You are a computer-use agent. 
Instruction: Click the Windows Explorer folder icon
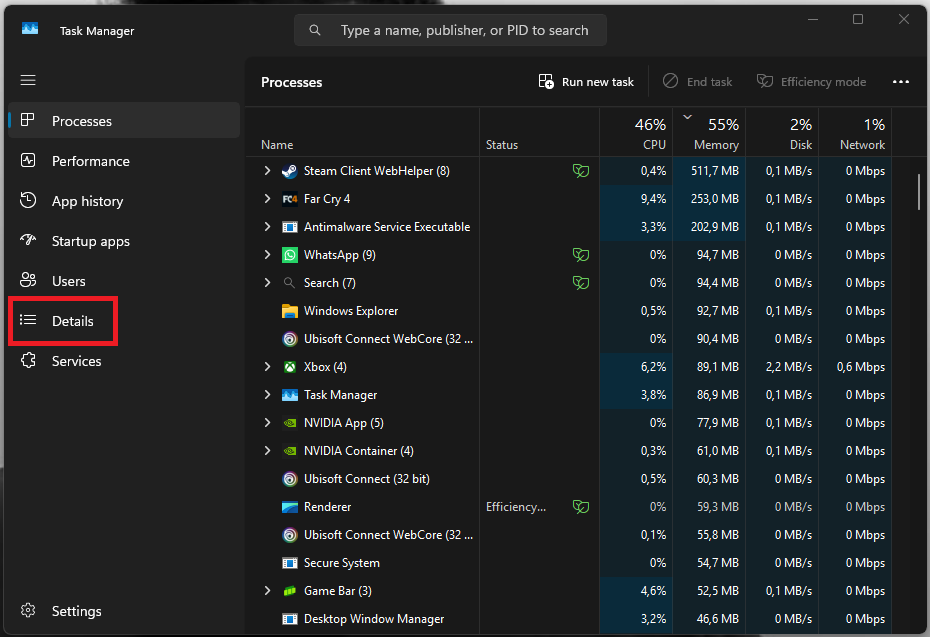pyautogui.click(x=289, y=311)
